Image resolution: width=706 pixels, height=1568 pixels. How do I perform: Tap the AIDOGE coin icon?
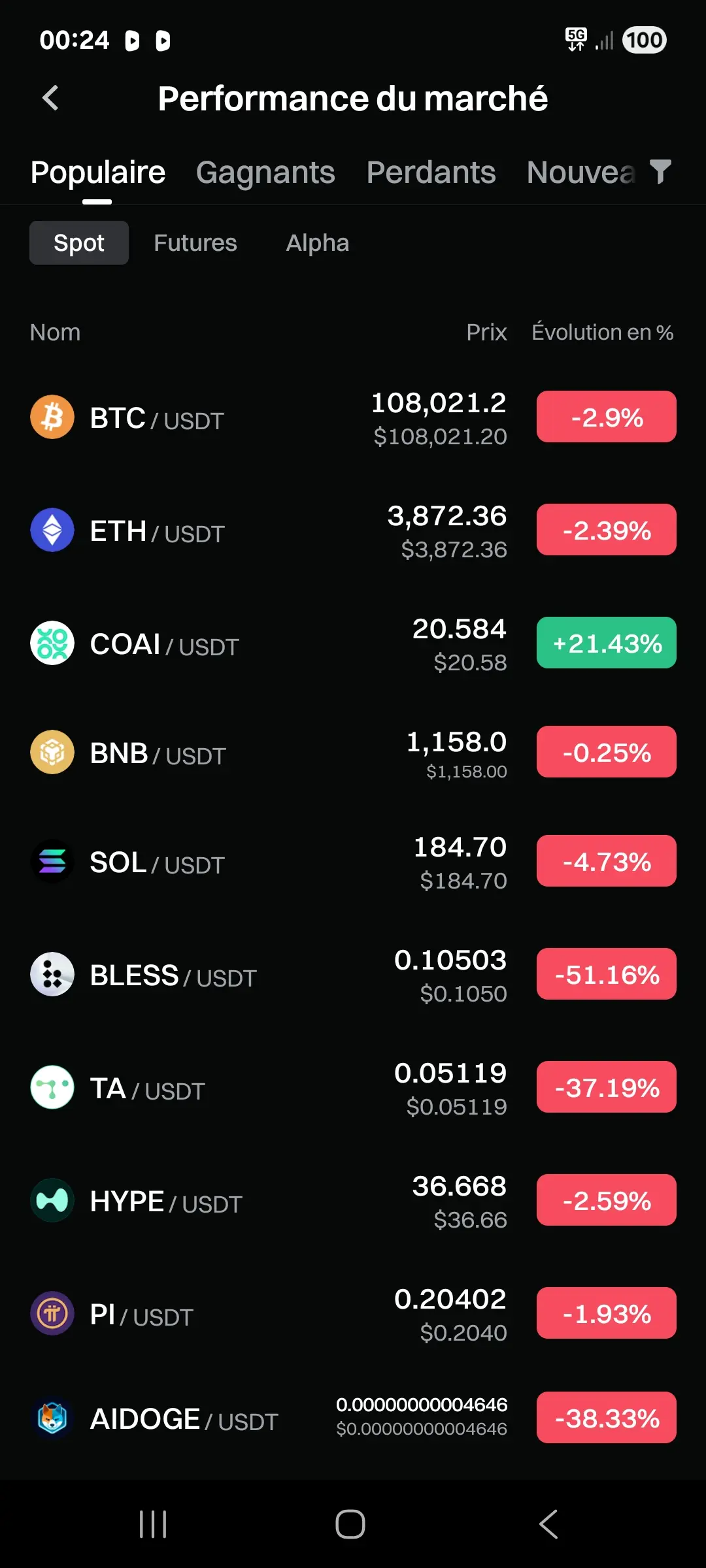click(52, 1418)
